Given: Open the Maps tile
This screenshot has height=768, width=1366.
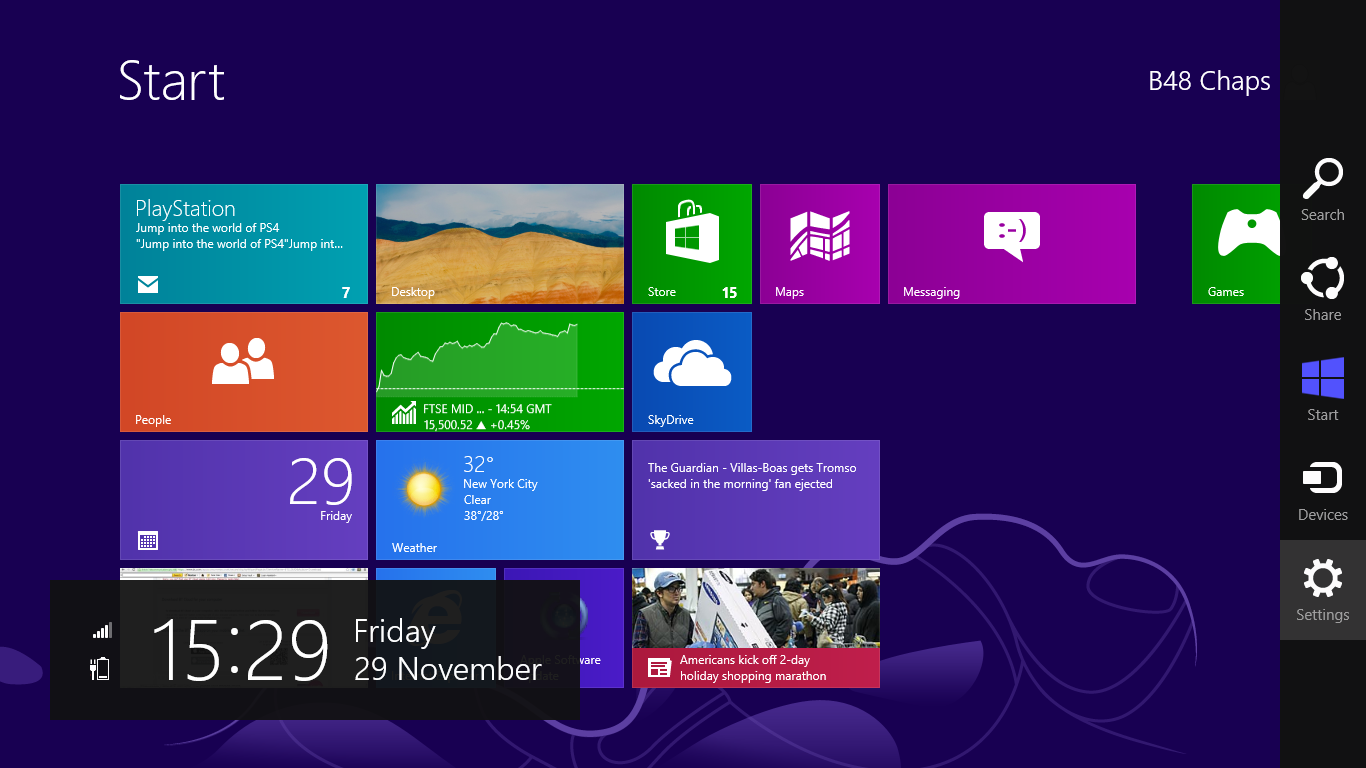Looking at the screenshot, I should 820,244.
